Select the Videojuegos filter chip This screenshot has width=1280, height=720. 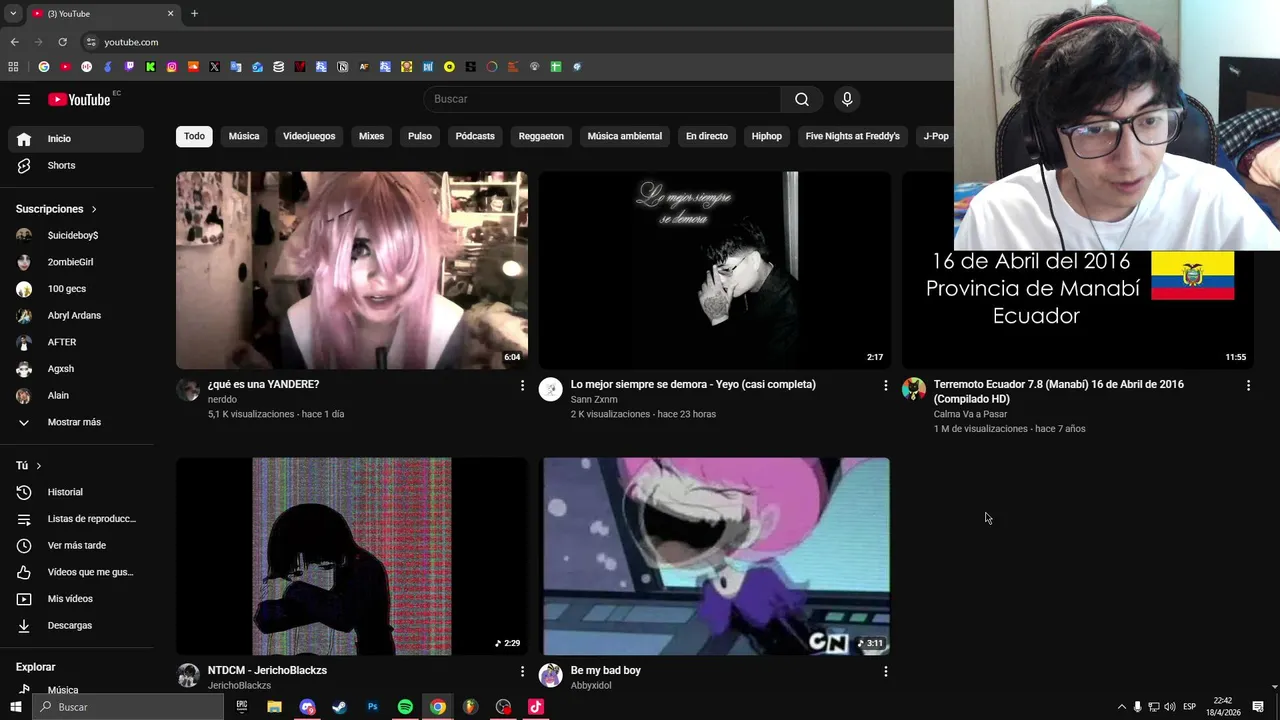(309, 136)
